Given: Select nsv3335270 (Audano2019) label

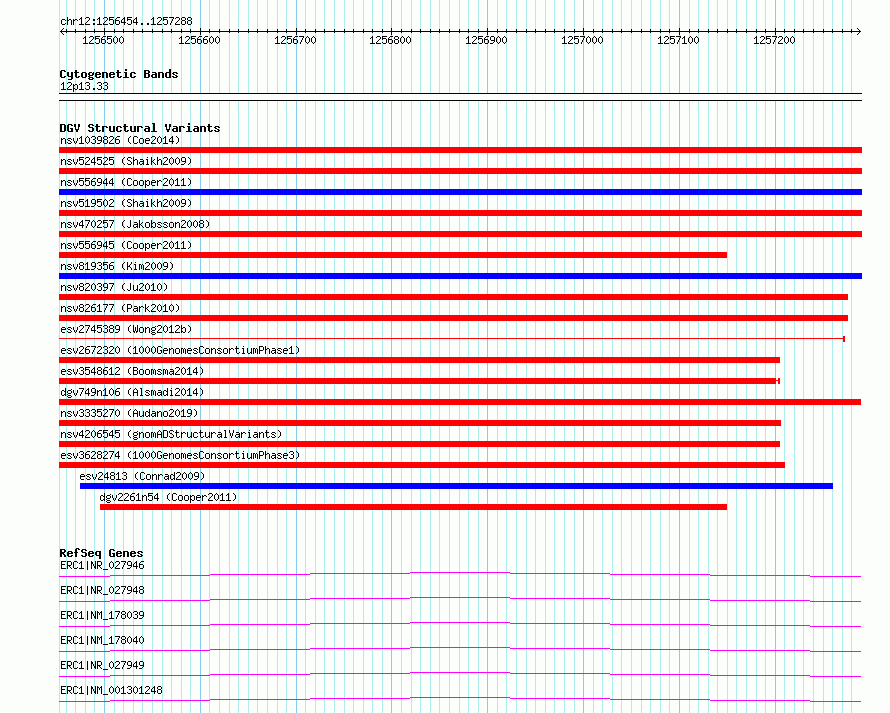Looking at the screenshot, I should (x=129, y=413).
